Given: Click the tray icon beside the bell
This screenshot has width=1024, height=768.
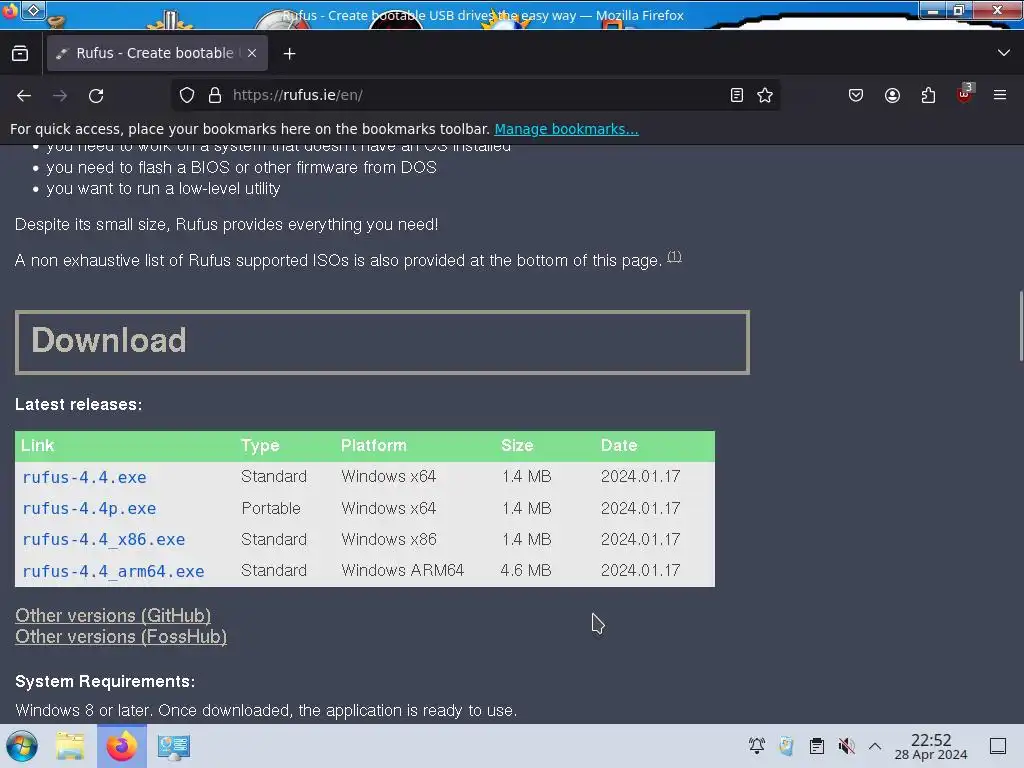Looking at the screenshot, I should pyautogui.click(x=786, y=746).
